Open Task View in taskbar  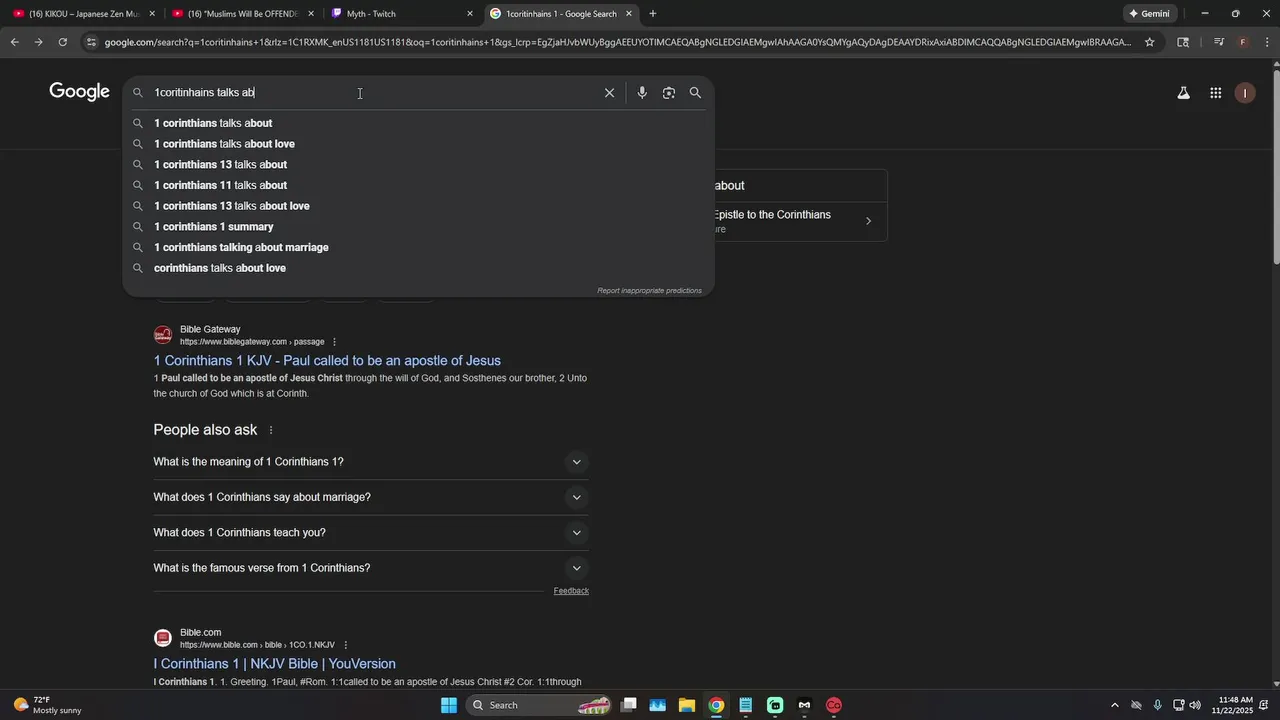tap(629, 705)
